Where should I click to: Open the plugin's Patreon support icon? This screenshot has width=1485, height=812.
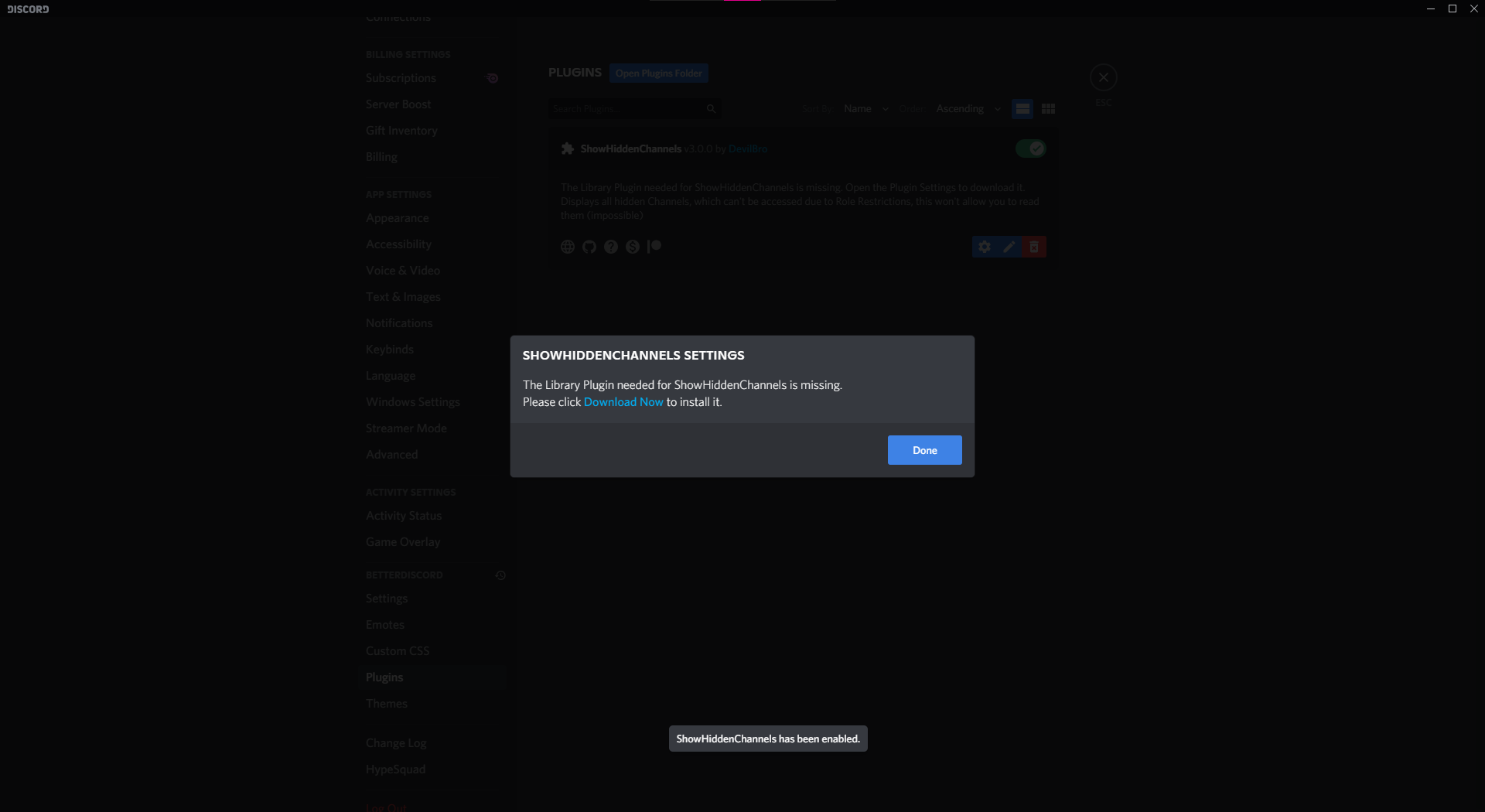click(x=654, y=246)
